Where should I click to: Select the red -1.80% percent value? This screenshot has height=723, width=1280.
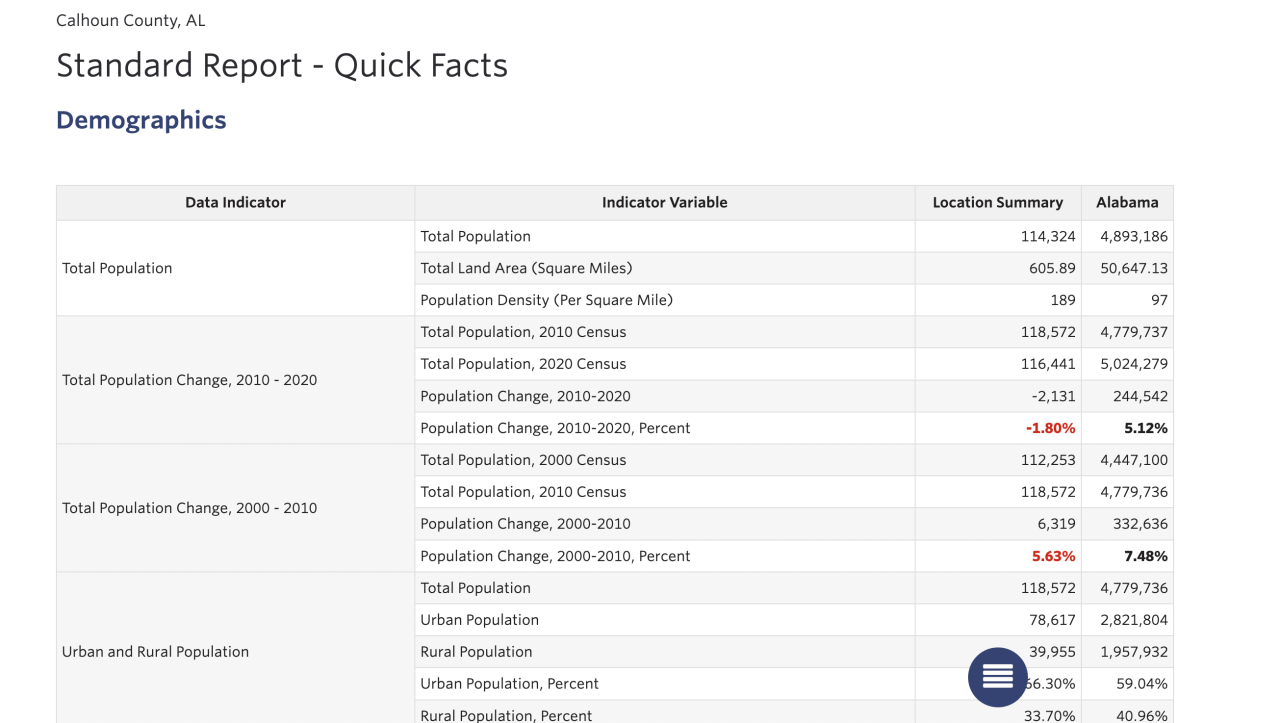tap(1050, 428)
